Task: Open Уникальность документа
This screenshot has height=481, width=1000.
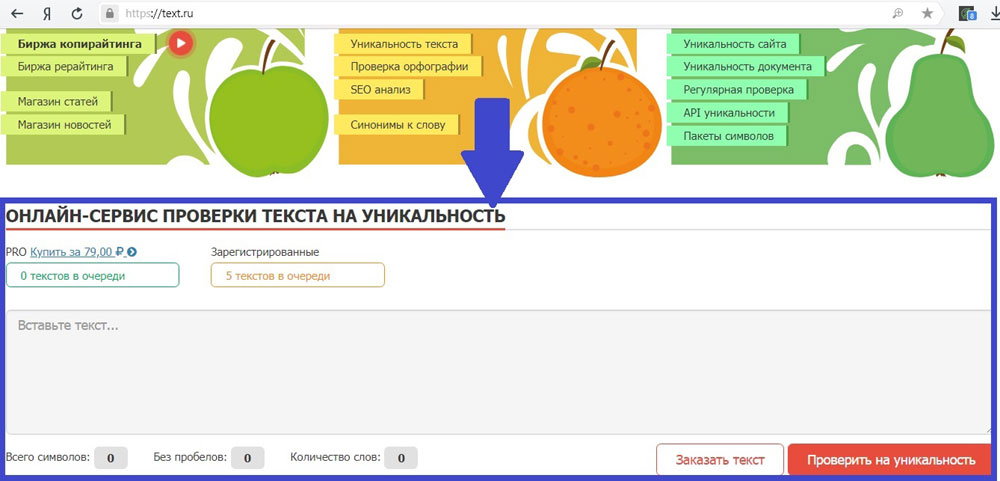Action: pos(747,66)
